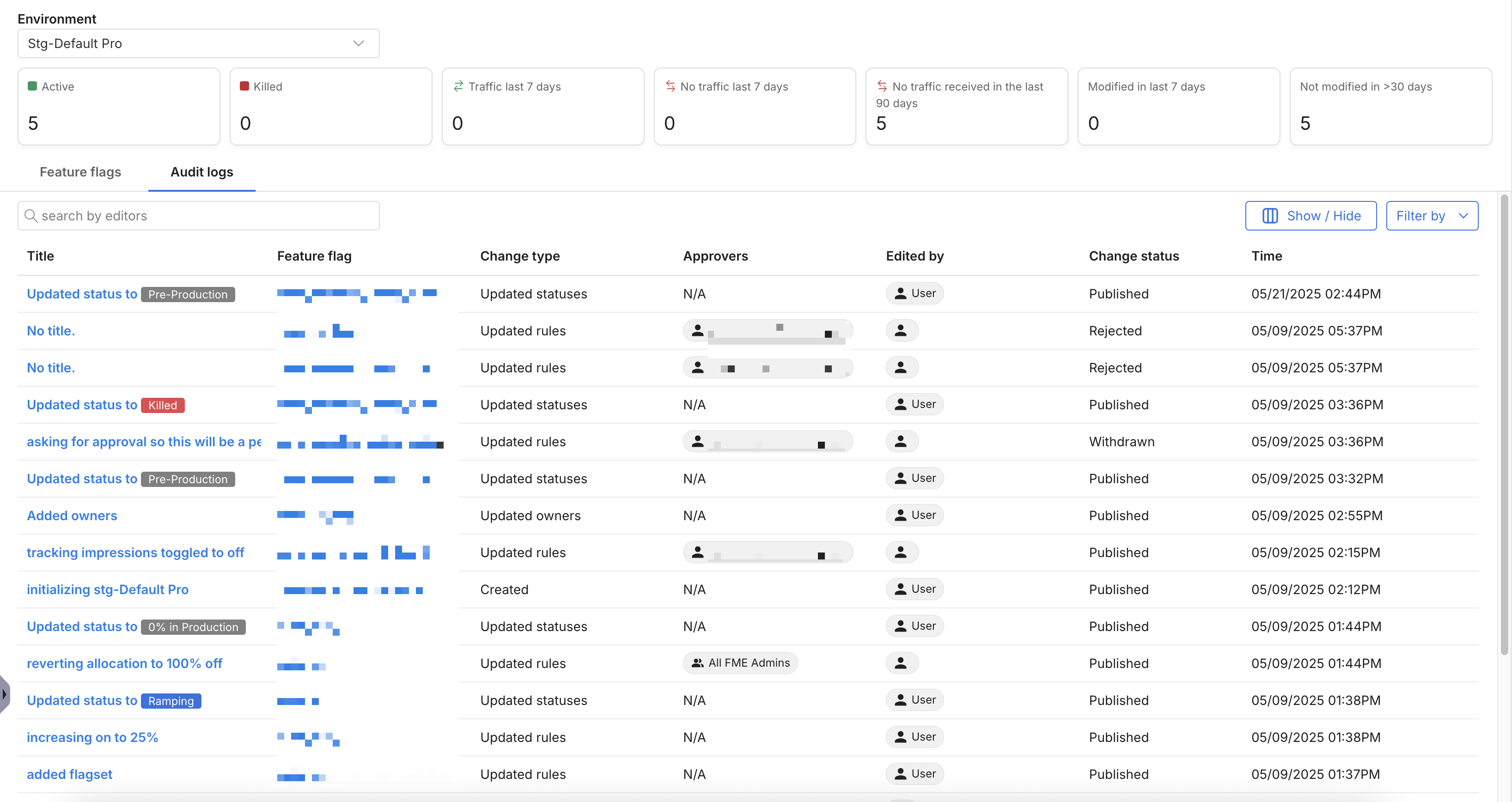Image resolution: width=1512 pixels, height=802 pixels.
Task: Open the Filter by dropdown
Action: (1432, 216)
